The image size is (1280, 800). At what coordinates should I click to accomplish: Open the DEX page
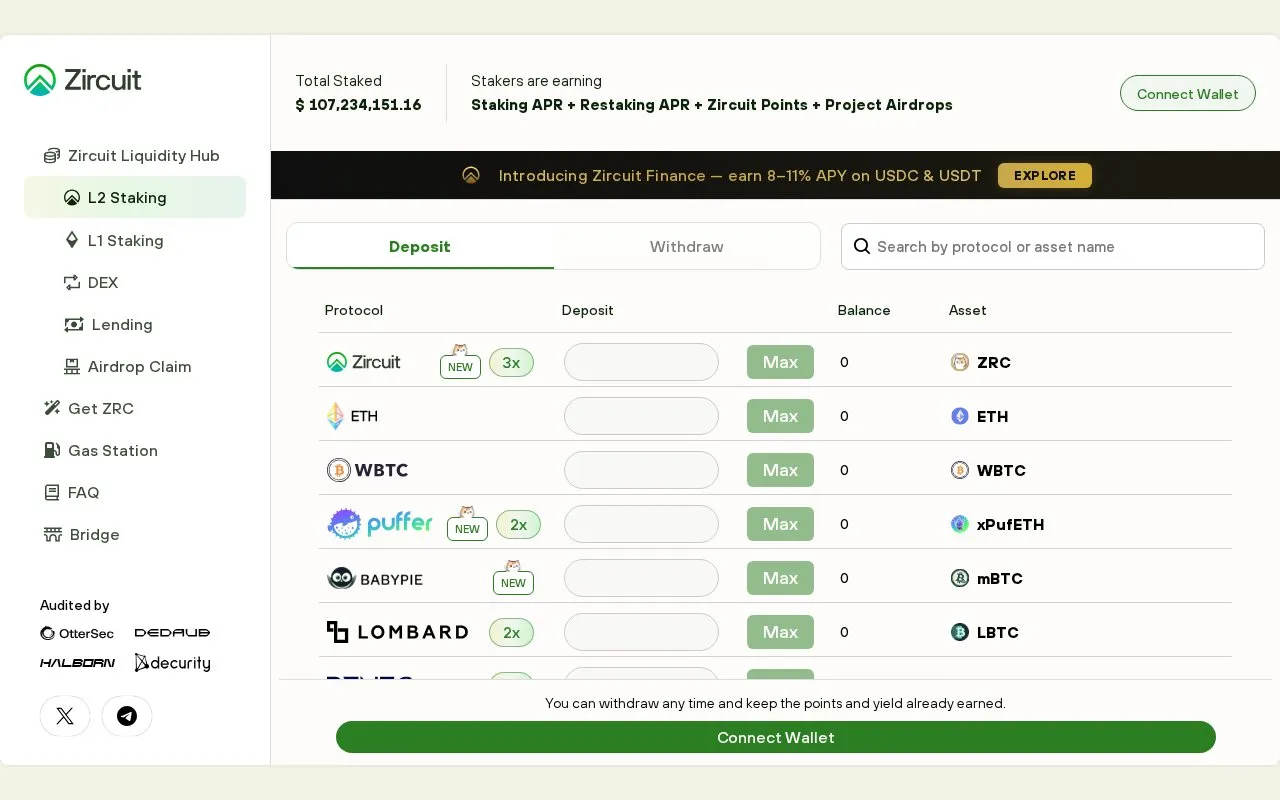pyautogui.click(x=91, y=282)
